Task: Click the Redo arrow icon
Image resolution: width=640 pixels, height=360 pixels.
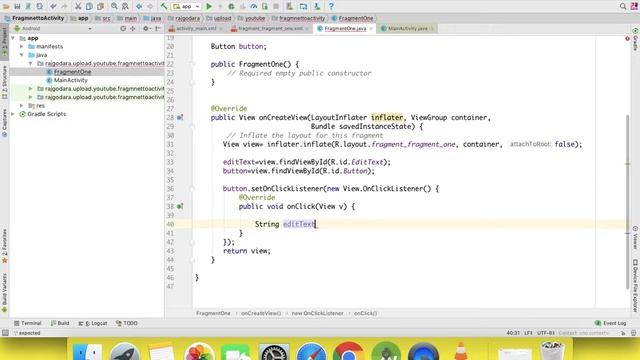Action: [x=64, y=6]
